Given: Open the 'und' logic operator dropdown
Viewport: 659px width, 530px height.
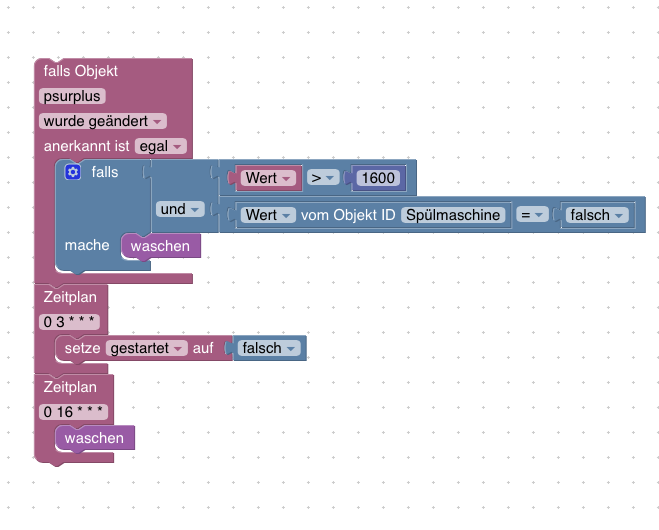Looking at the screenshot, I should click(x=180, y=209).
